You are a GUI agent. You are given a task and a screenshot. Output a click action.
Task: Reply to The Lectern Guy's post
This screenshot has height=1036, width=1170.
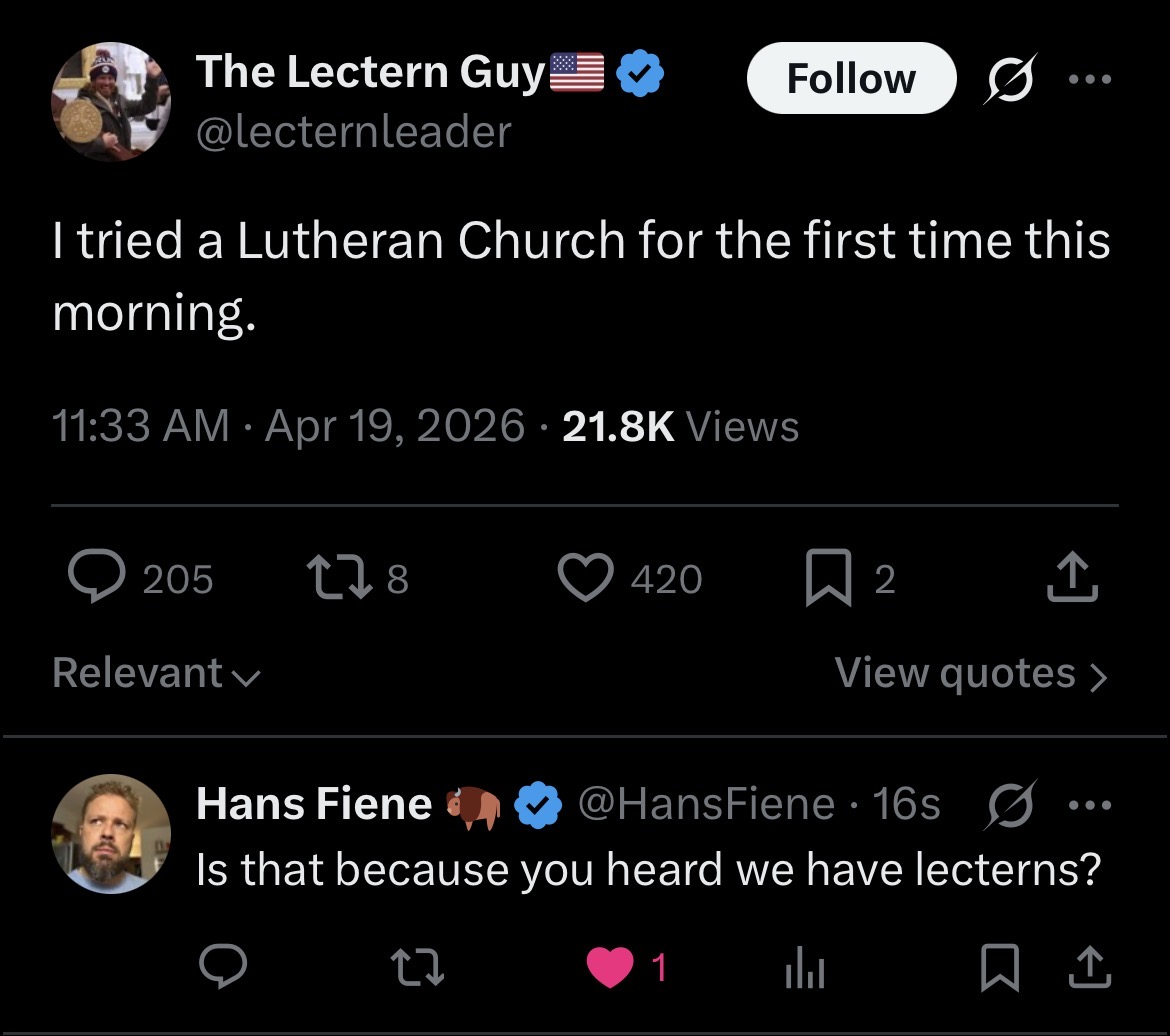pyautogui.click(x=96, y=578)
